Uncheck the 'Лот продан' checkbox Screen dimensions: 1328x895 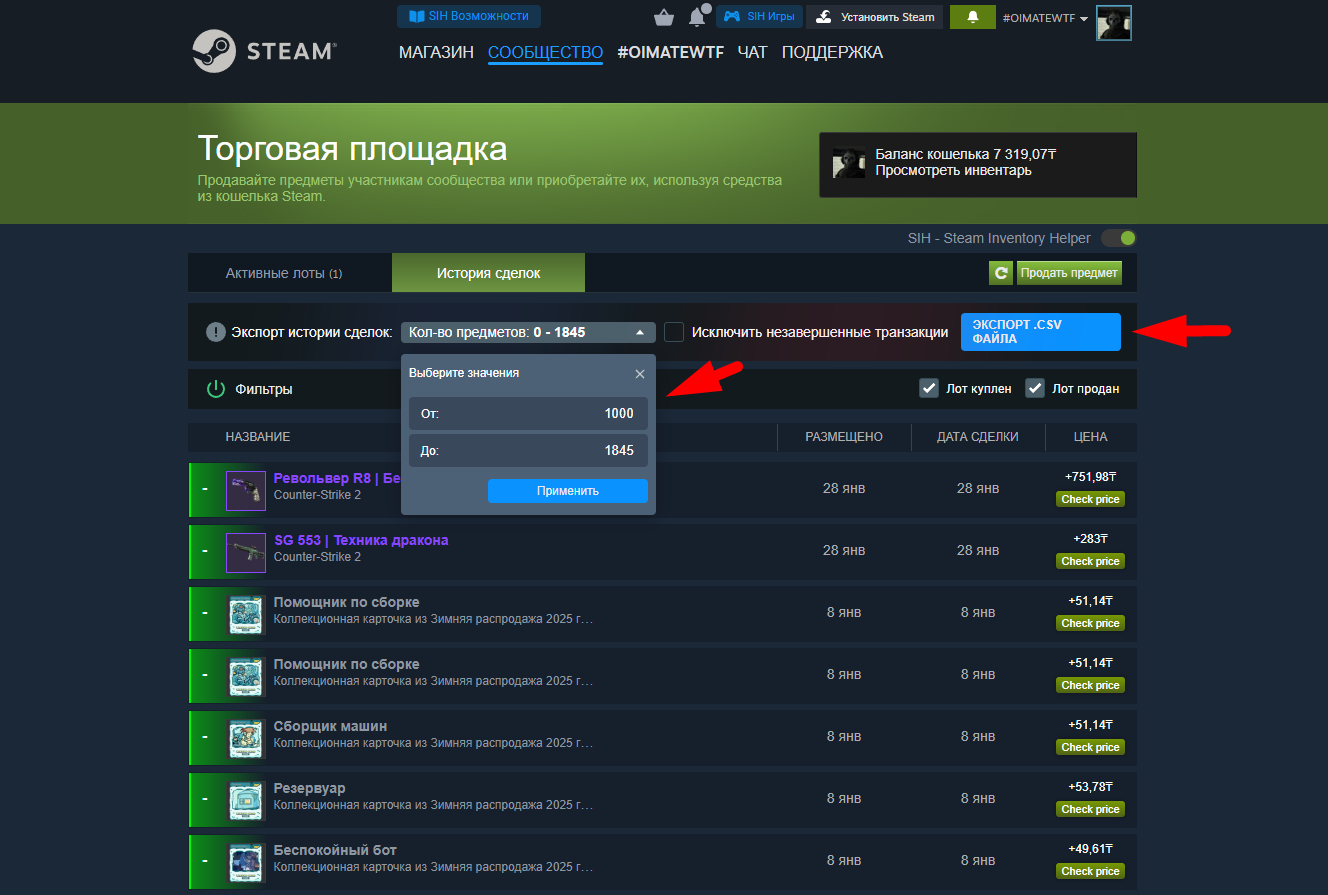[1035, 388]
